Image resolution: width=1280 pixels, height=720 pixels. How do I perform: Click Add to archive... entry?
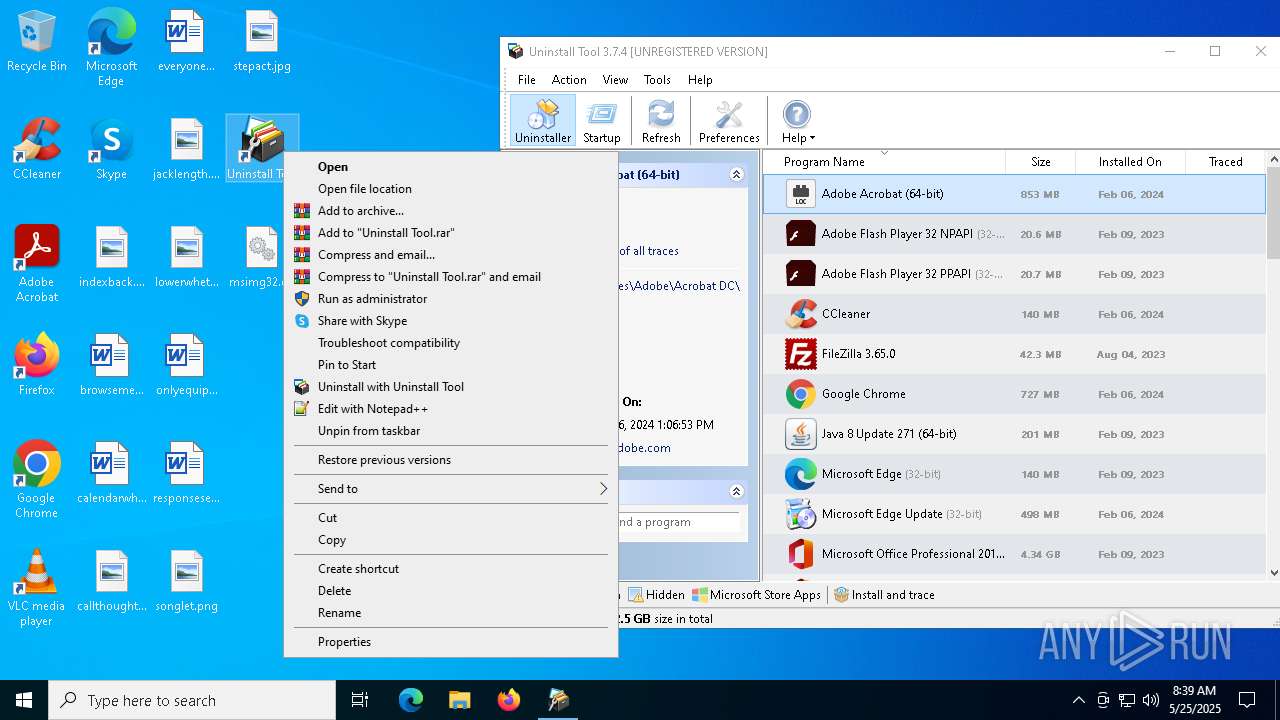click(451, 211)
